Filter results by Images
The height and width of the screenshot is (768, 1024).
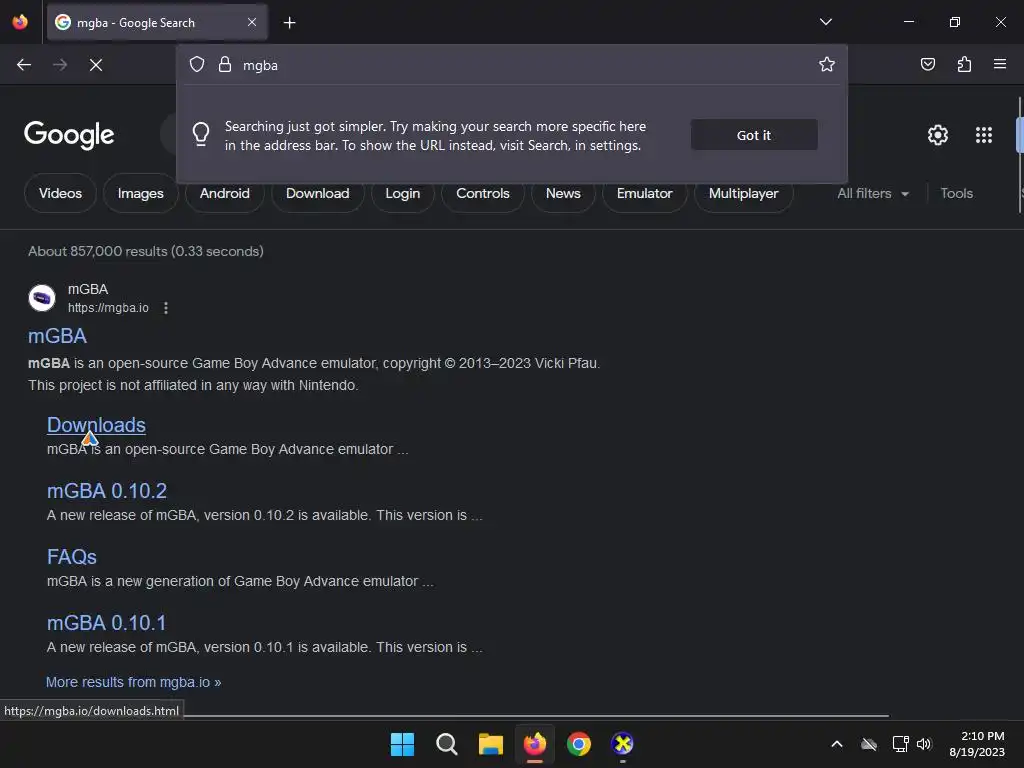pos(140,193)
